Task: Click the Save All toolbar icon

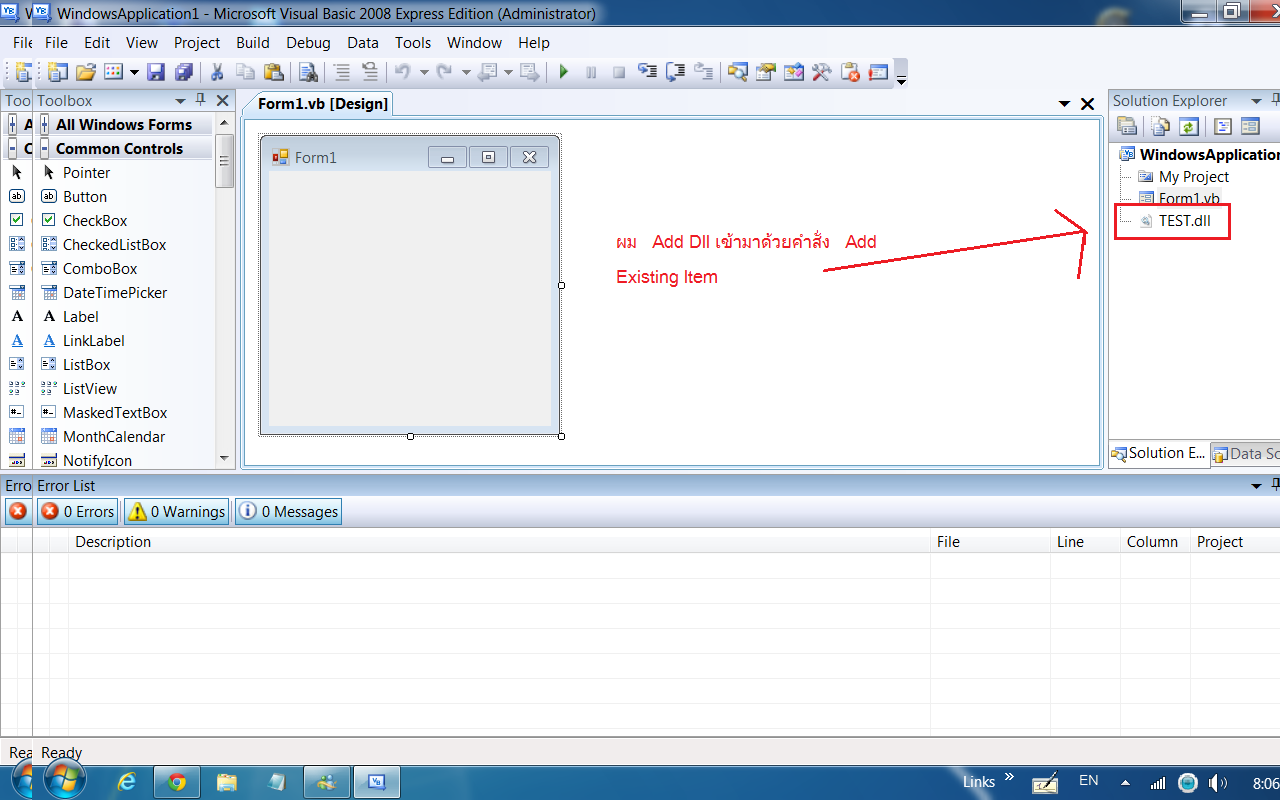Action: pyautogui.click(x=183, y=72)
